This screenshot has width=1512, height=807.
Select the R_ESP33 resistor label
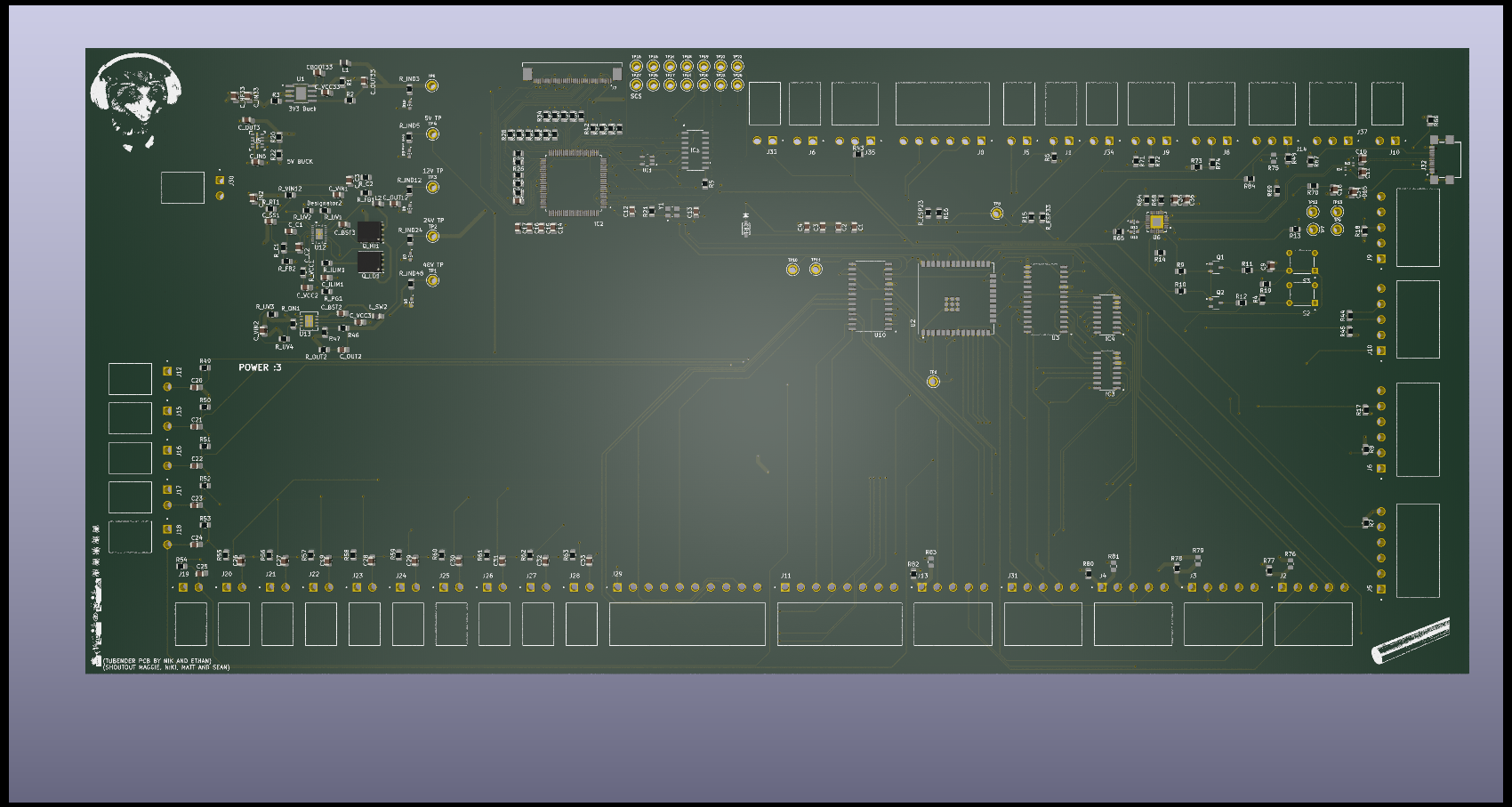point(1050,218)
